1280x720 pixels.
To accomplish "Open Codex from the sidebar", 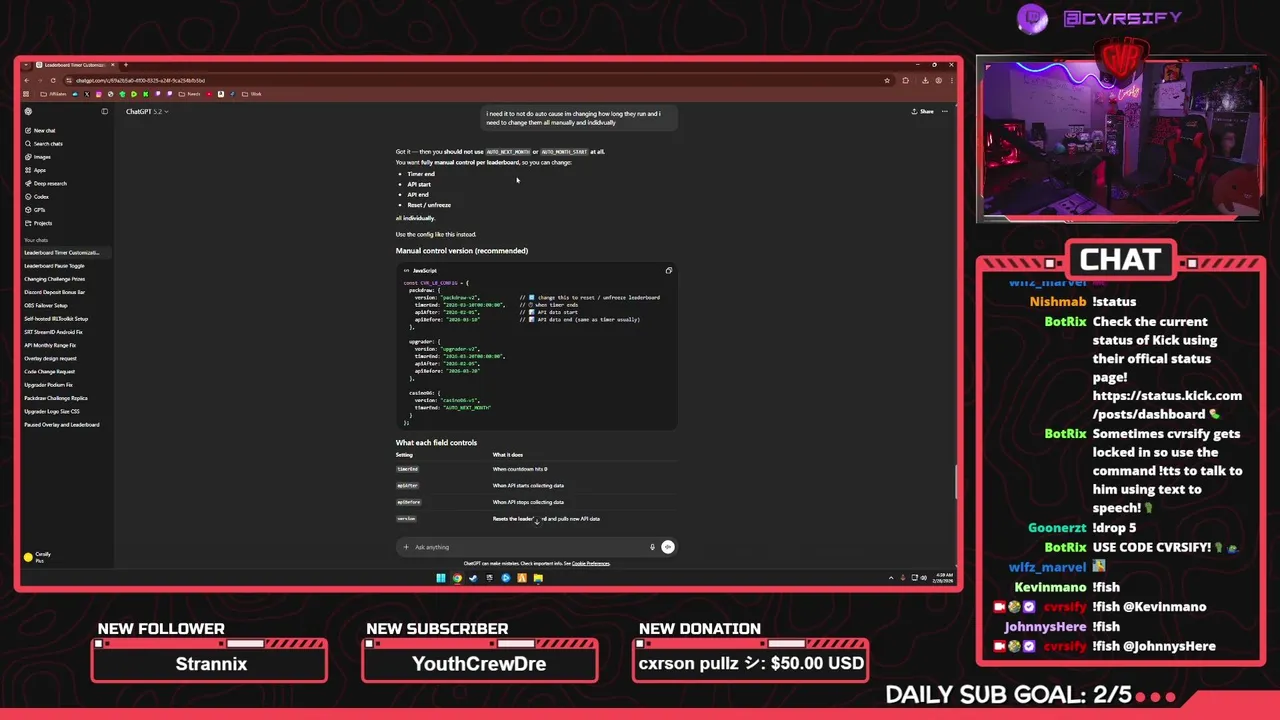I will [36, 196].
